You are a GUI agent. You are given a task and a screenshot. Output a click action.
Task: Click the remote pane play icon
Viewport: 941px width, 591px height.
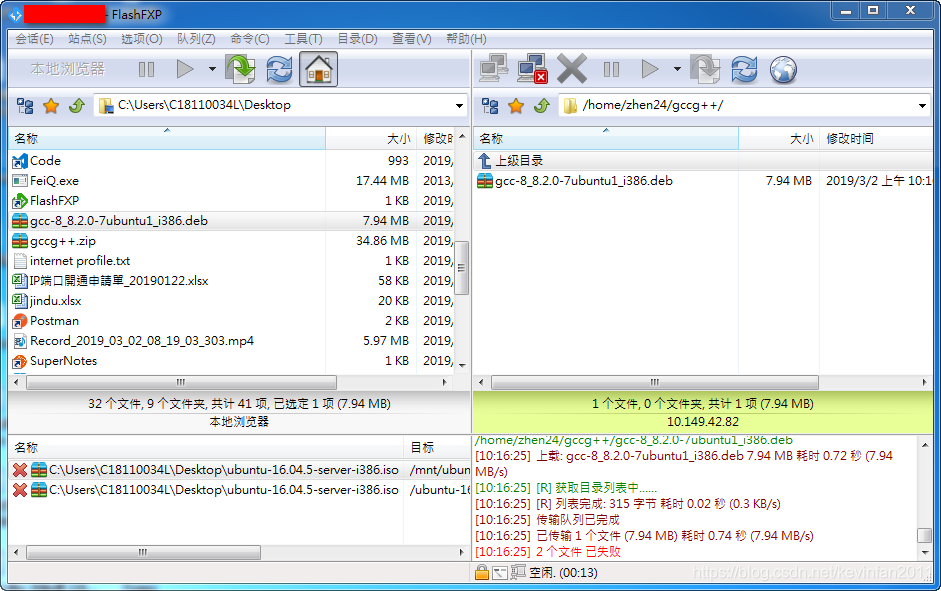coord(650,69)
